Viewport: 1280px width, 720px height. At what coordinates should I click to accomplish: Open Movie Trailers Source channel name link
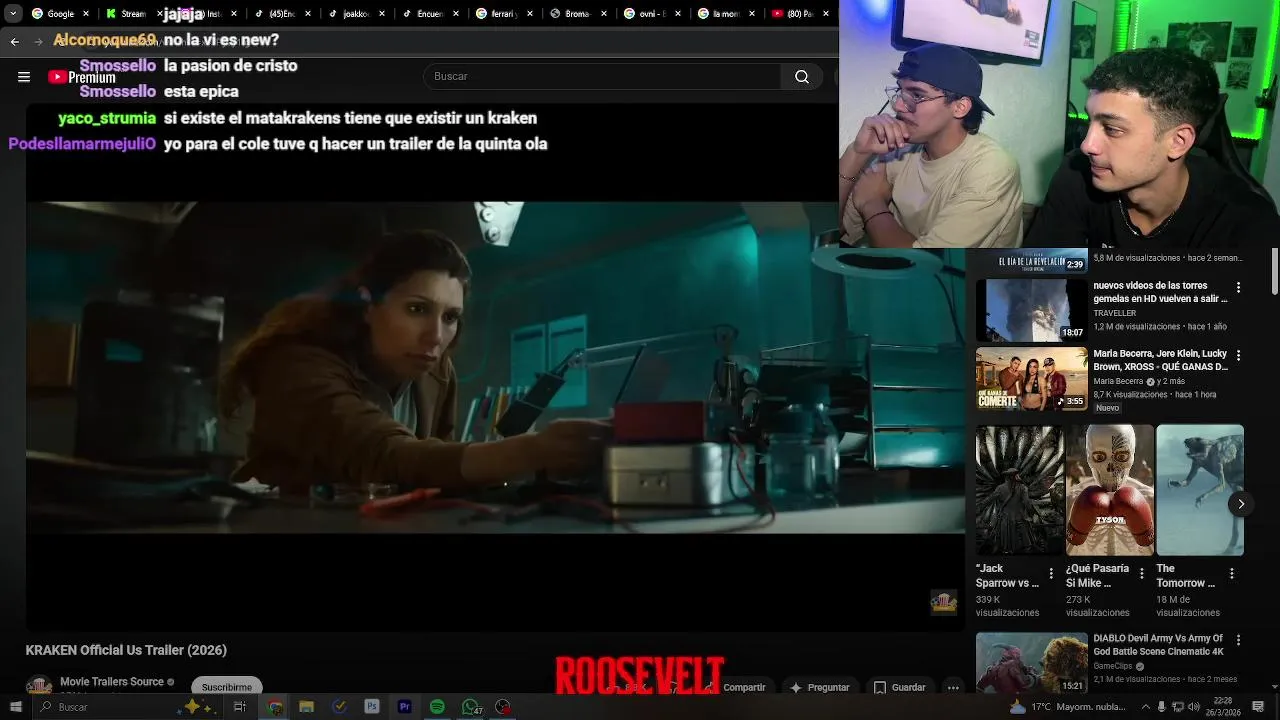[112, 682]
